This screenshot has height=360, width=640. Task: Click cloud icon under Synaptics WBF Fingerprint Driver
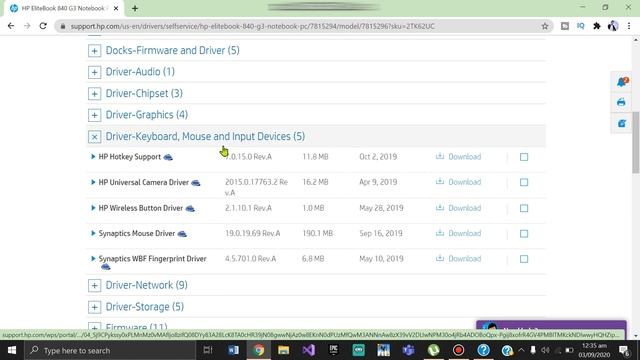point(106,267)
